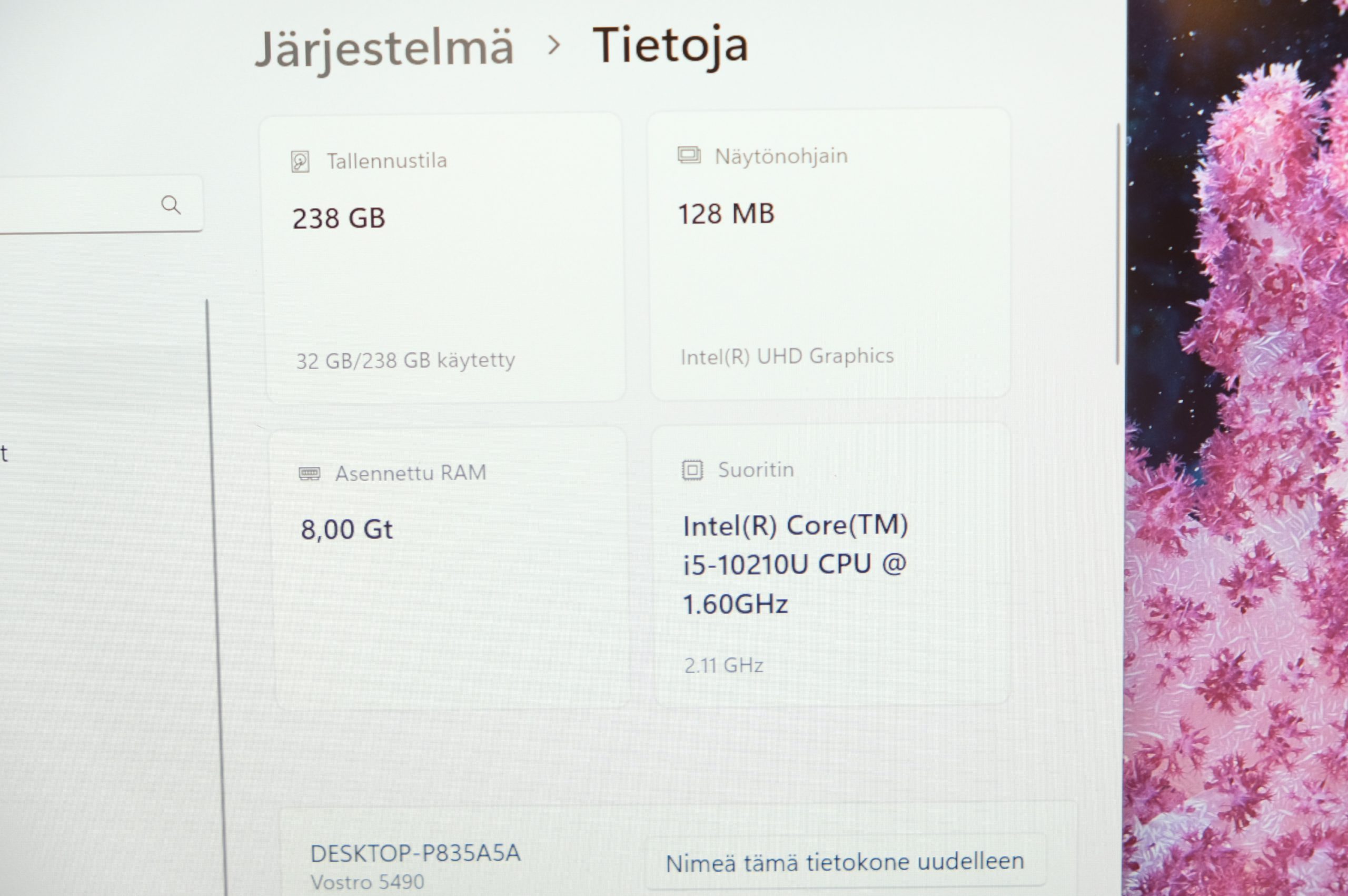Image resolution: width=1348 pixels, height=896 pixels.
Task: Click the 32 GB/238 GB käytetty text
Action: [x=405, y=361]
